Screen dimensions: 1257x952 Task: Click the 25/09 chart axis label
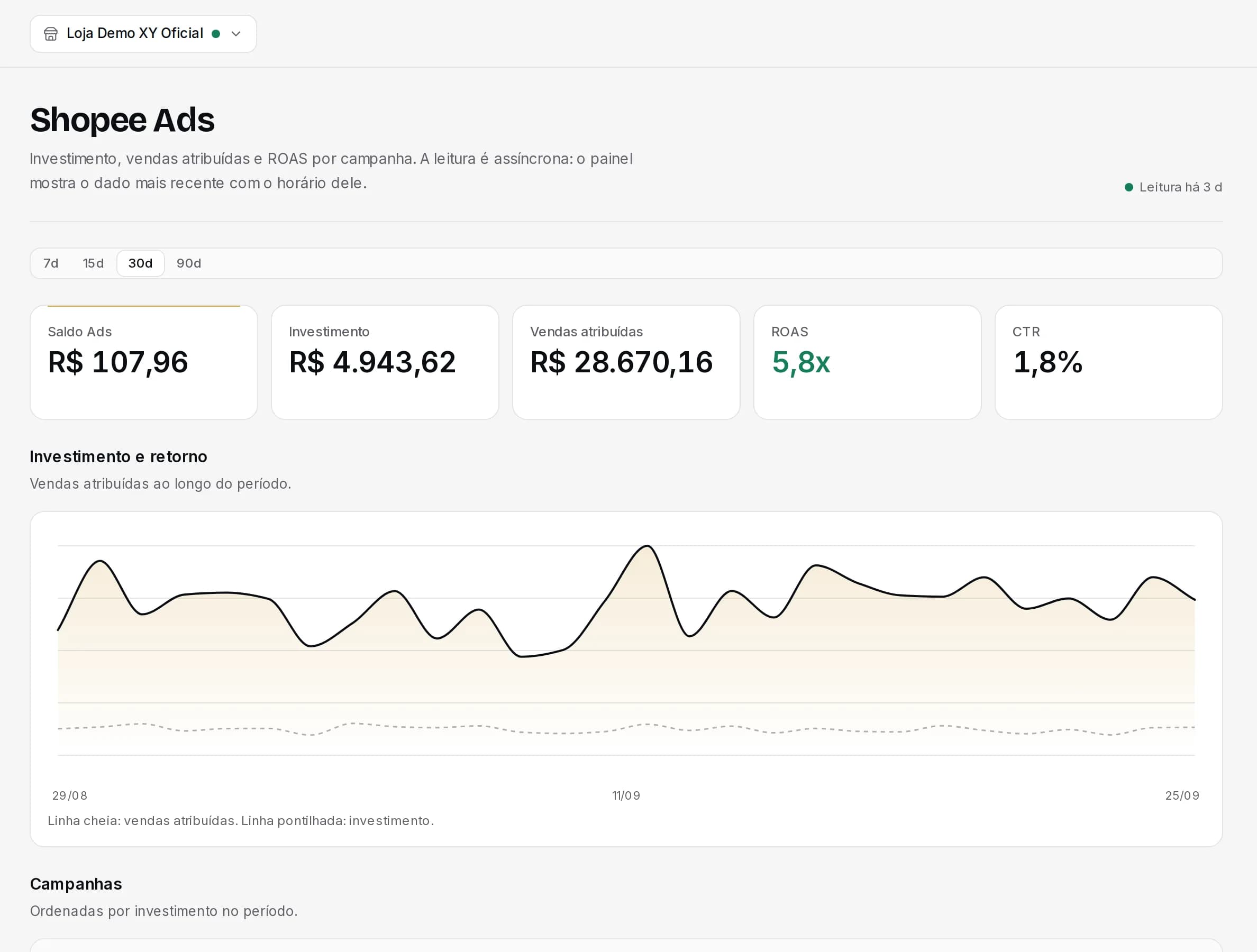pyautogui.click(x=1182, y=796)
